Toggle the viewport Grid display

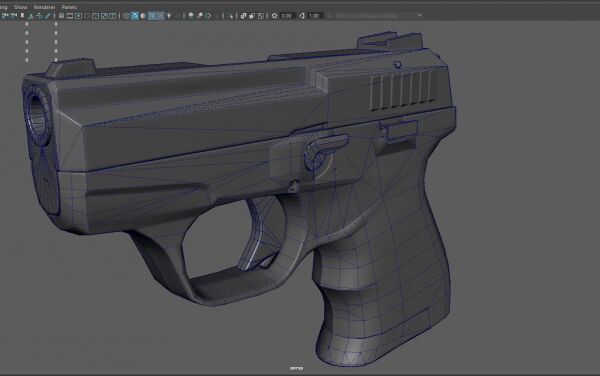[x=61, y=16]
